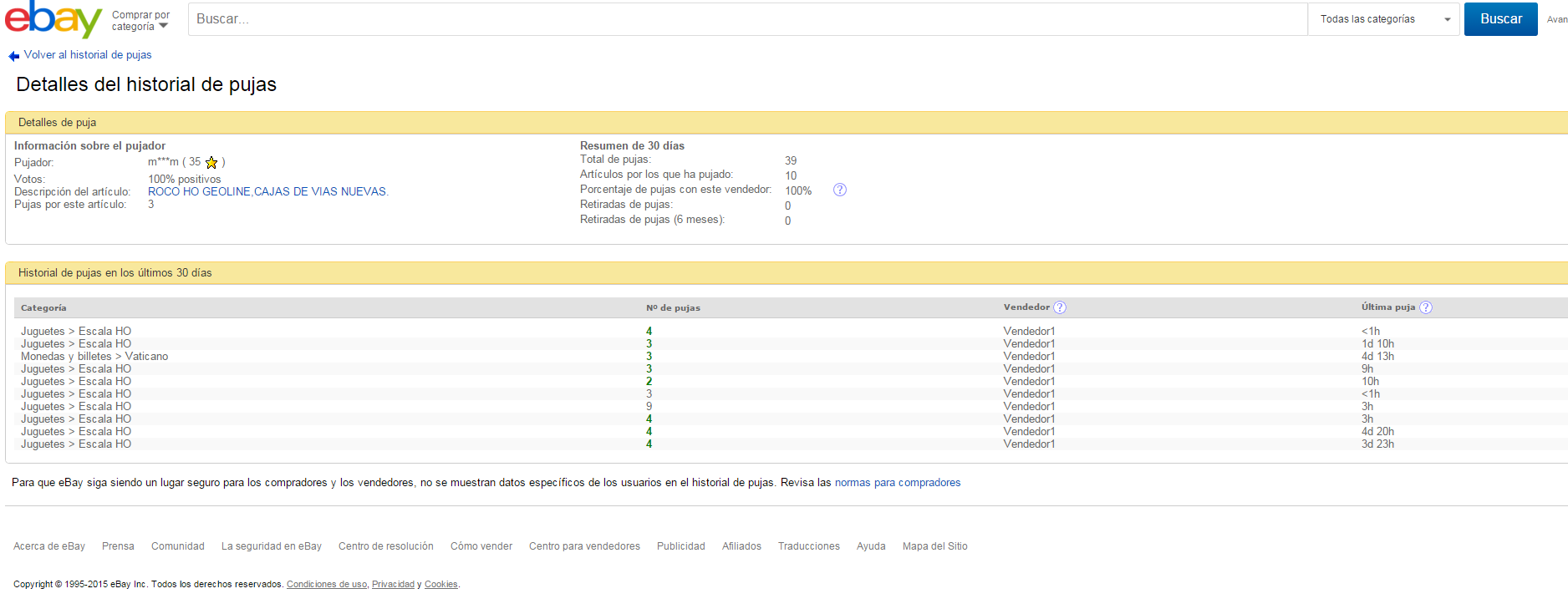Image resolution: width=1568 pixels, height=614 pixels.
Task: Open Privacidad link in copyright line
Action: (x=393, y=585)
